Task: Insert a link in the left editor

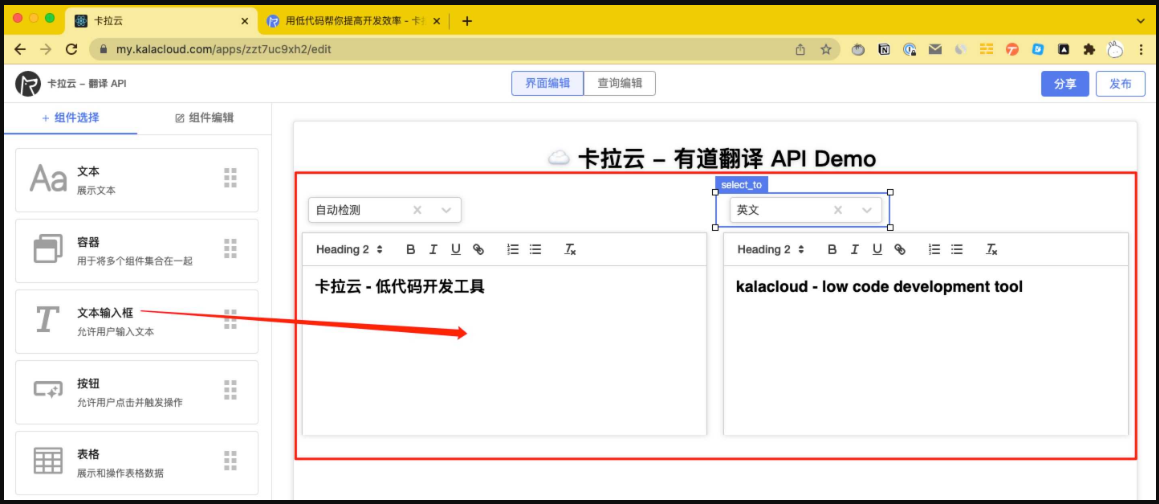Action: click(x=478, y=250)
